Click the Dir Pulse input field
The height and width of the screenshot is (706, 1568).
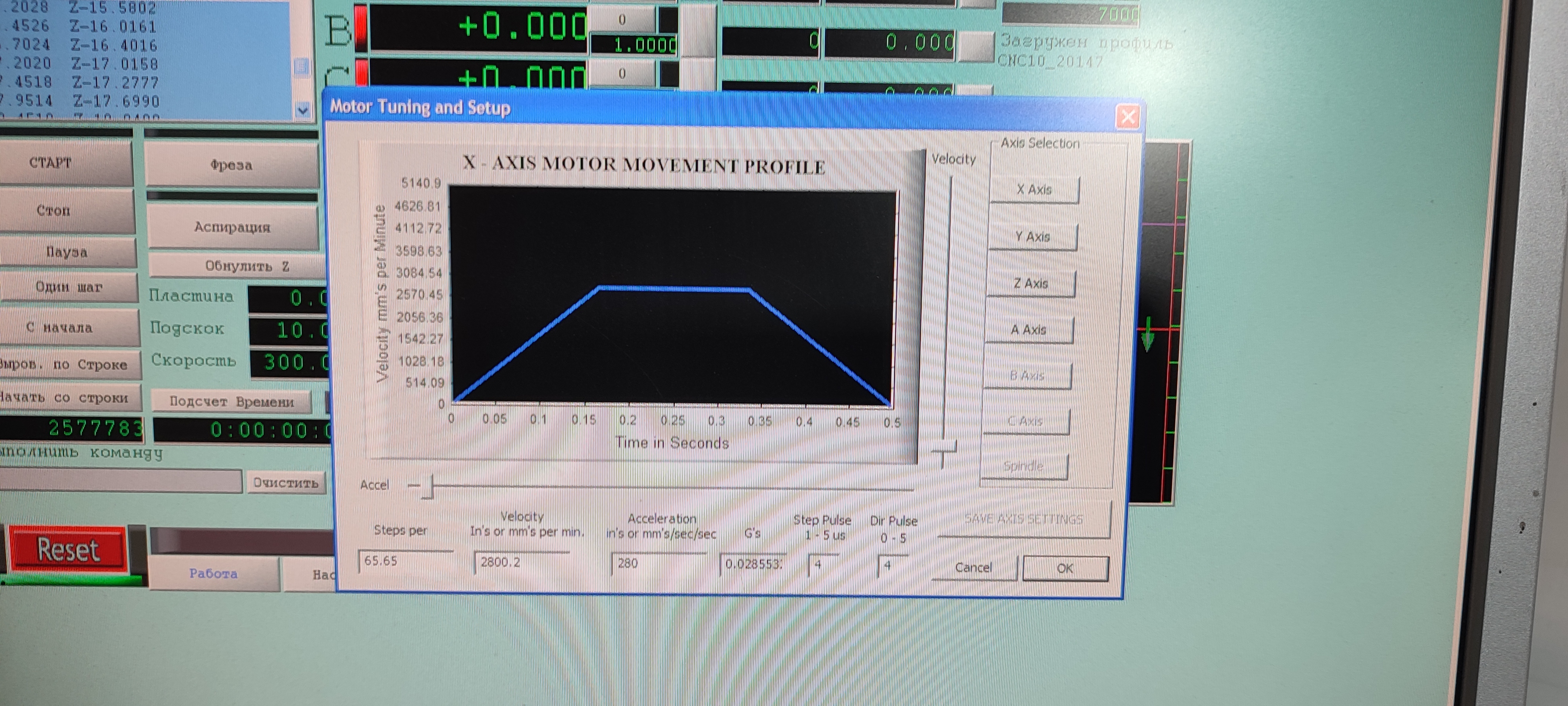pyautogui.click(x=892, y=566)
